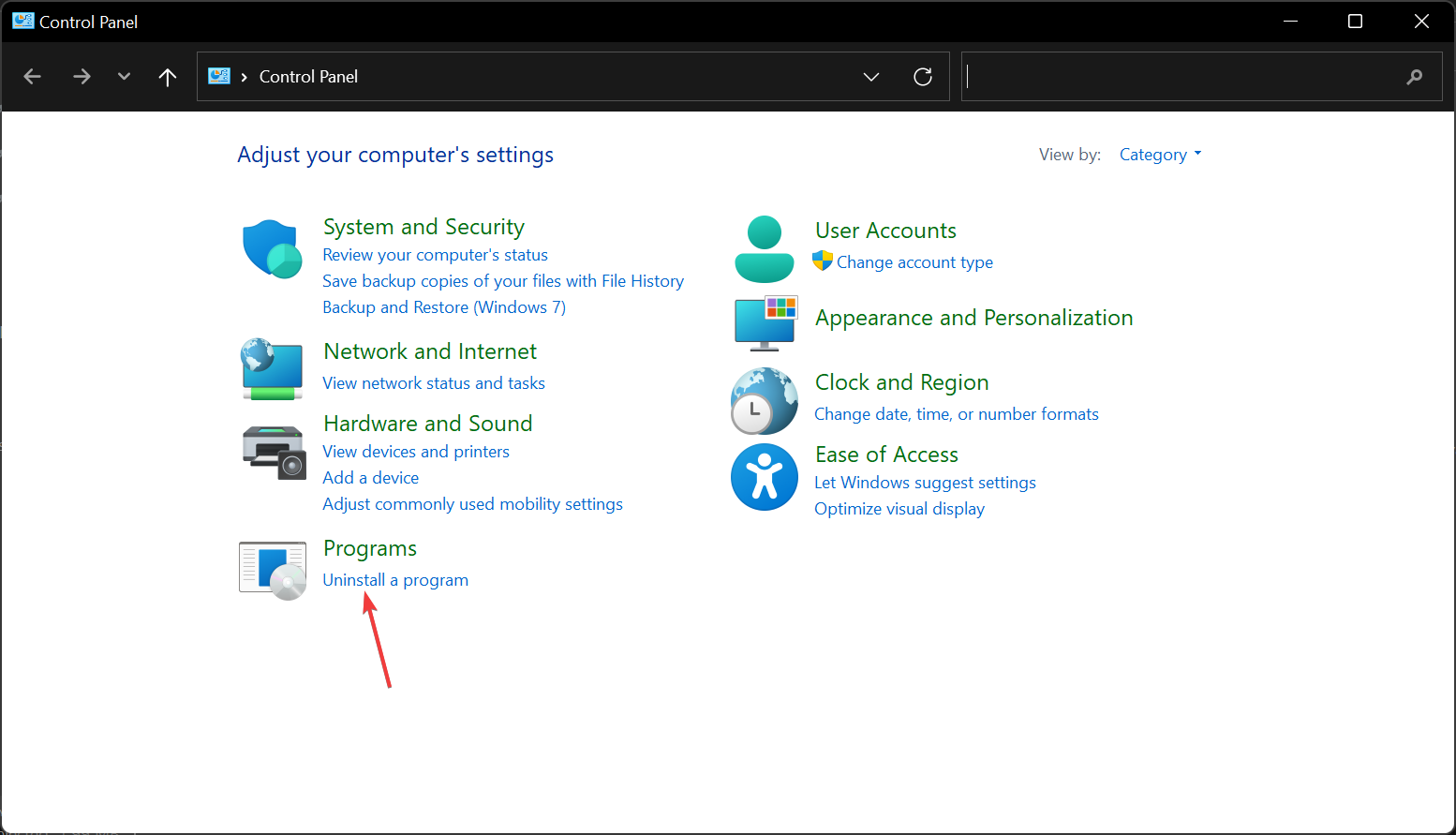Click Change account type

[x=914, y=261]
